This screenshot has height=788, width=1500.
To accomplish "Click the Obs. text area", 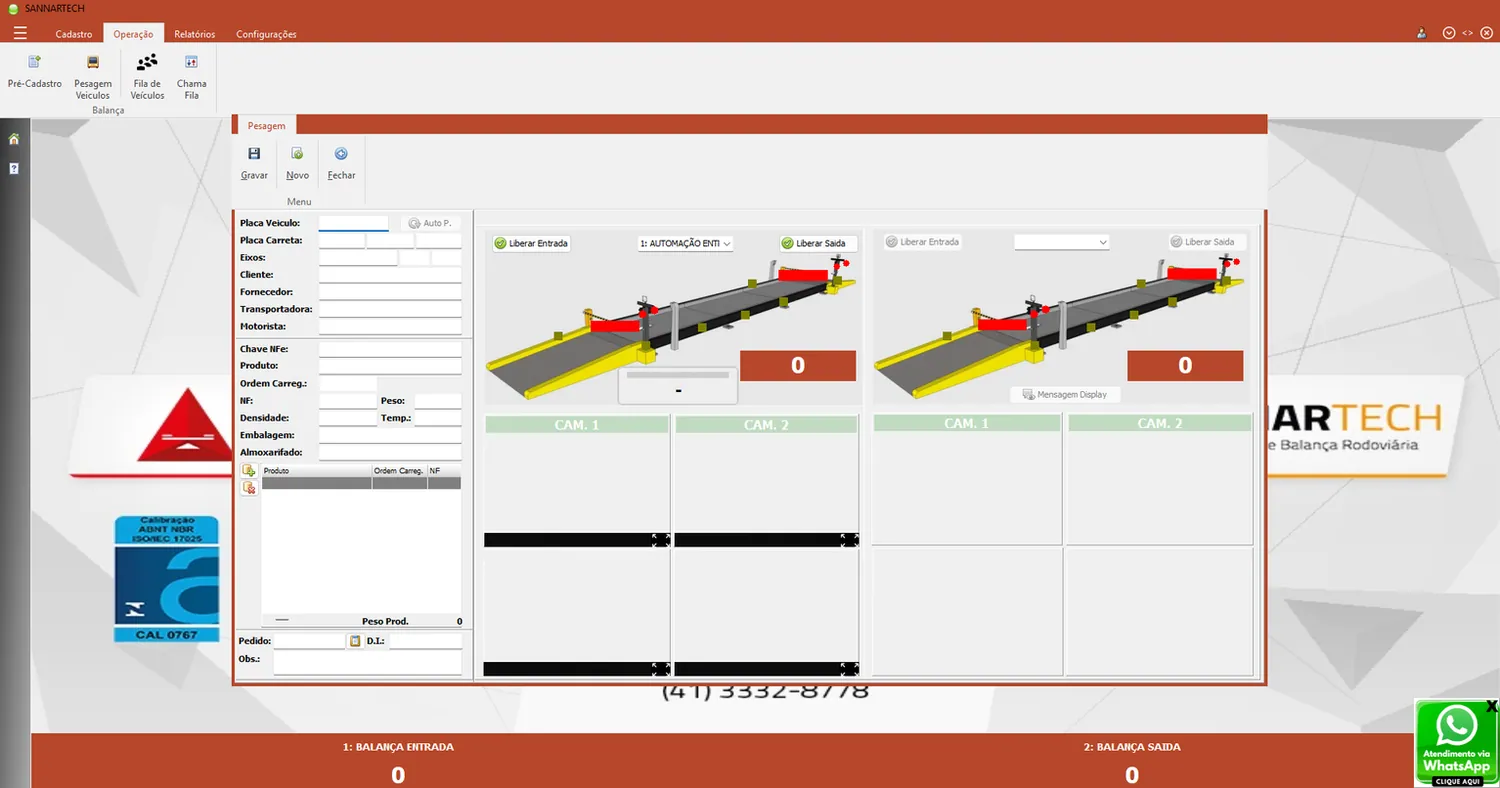I will [x=368, y=663].
